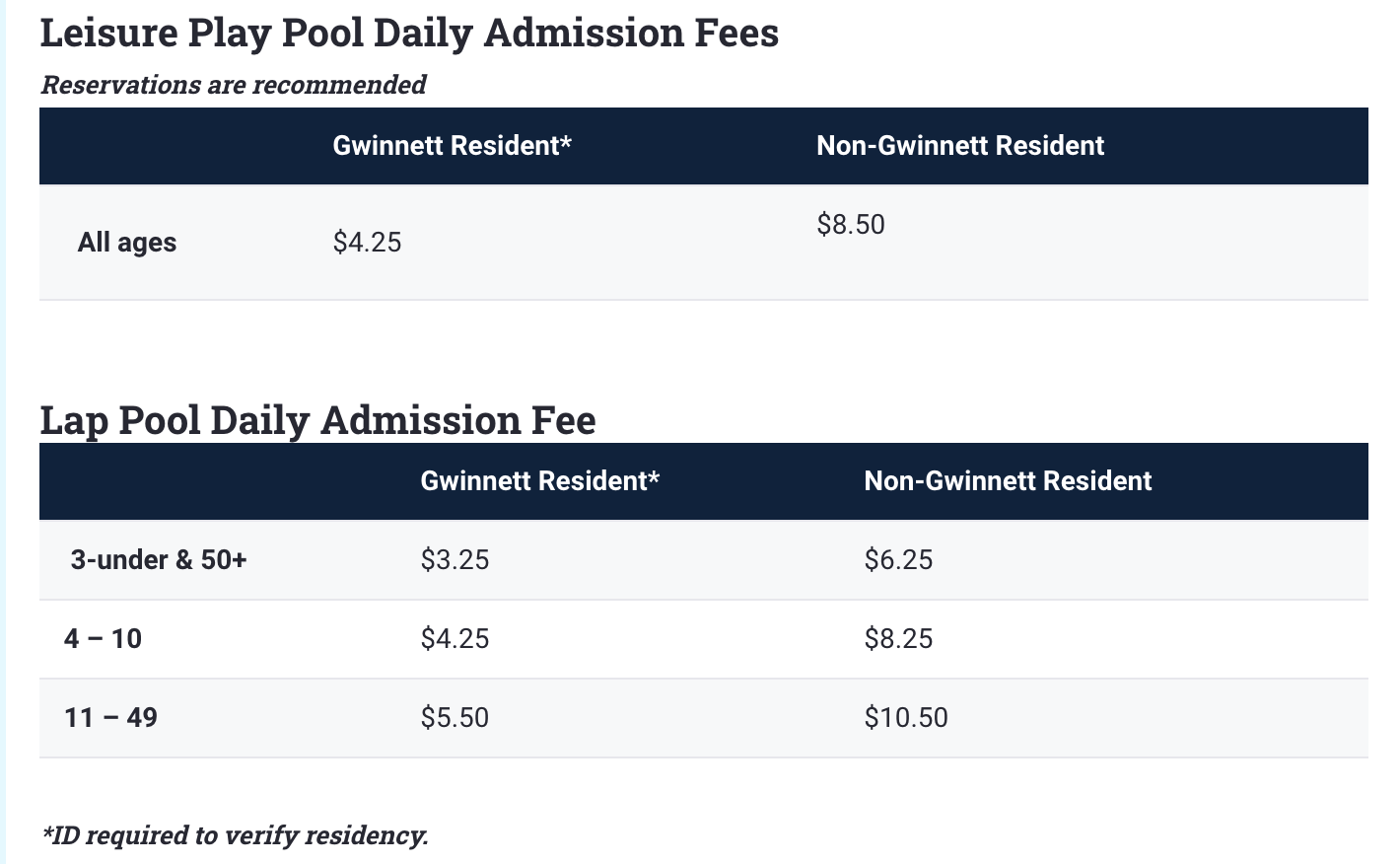
Task: Click the Gwinnett Resident* header in Leisure table
Action: tap(453, 146)
